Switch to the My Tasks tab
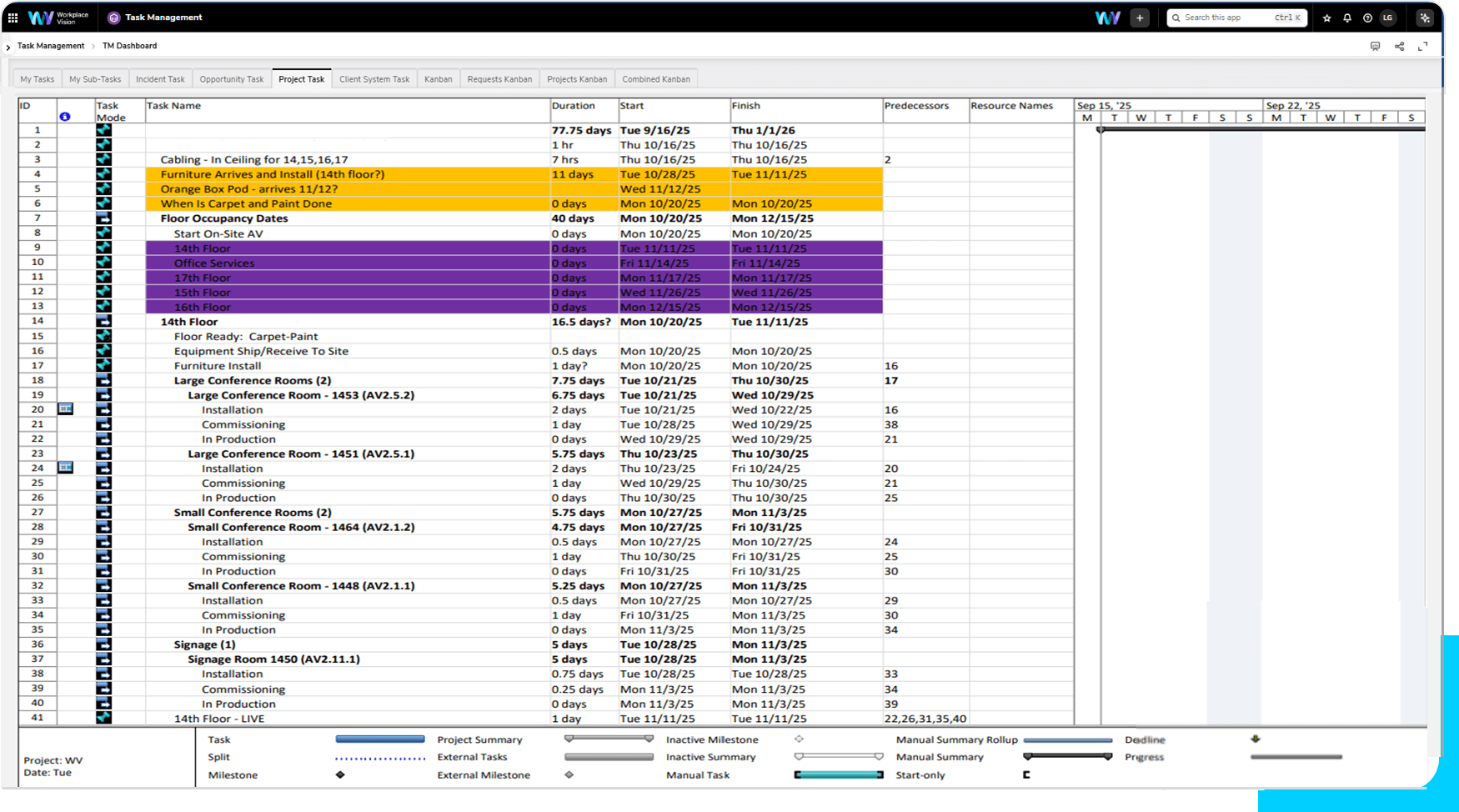The width and height of the screenshot is (1459, 812). 37,79
